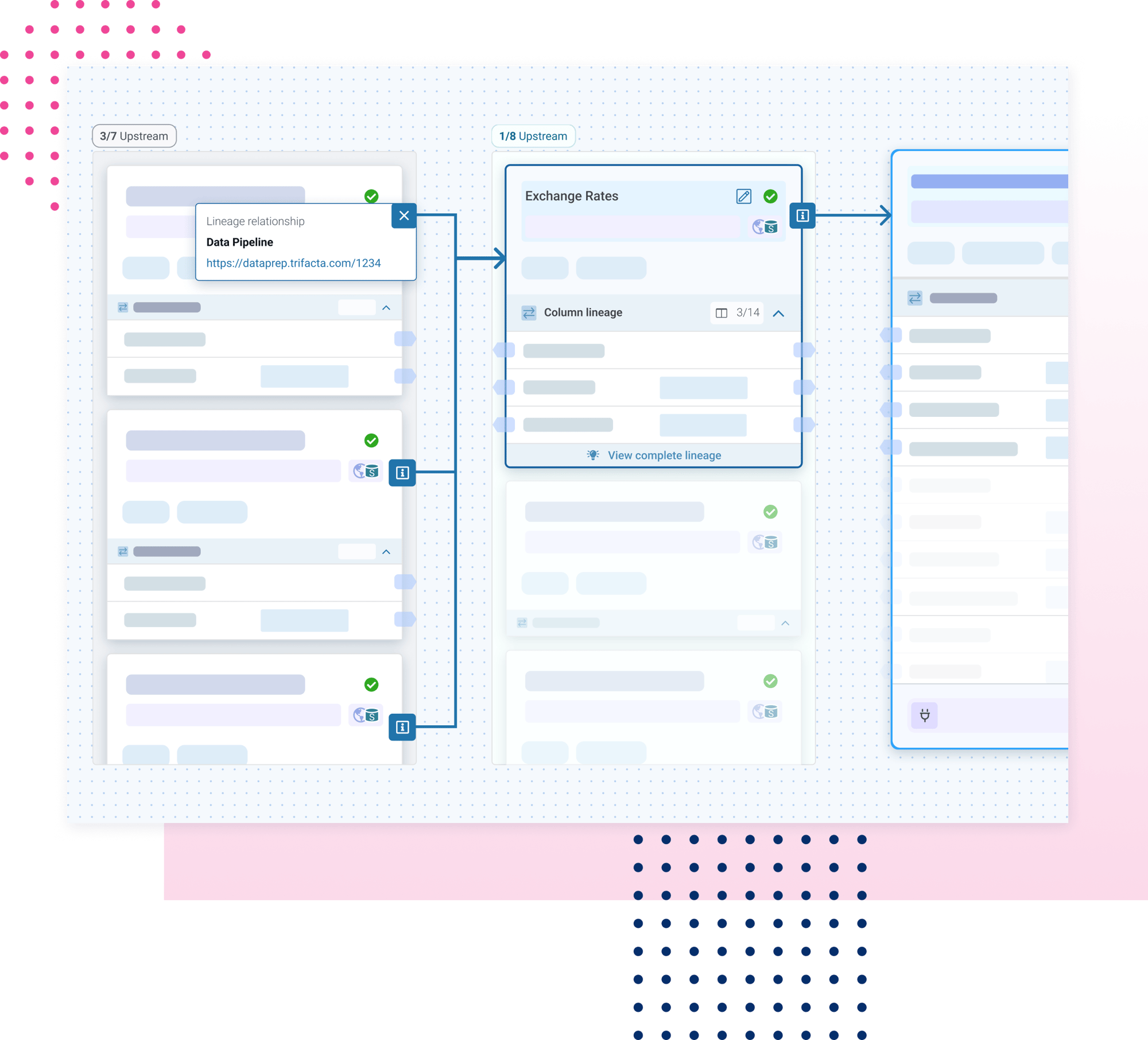This screenshot has width=1148, height=1040.
Task: Click the info icon on bottom-left upstream card
Action: 401,727
